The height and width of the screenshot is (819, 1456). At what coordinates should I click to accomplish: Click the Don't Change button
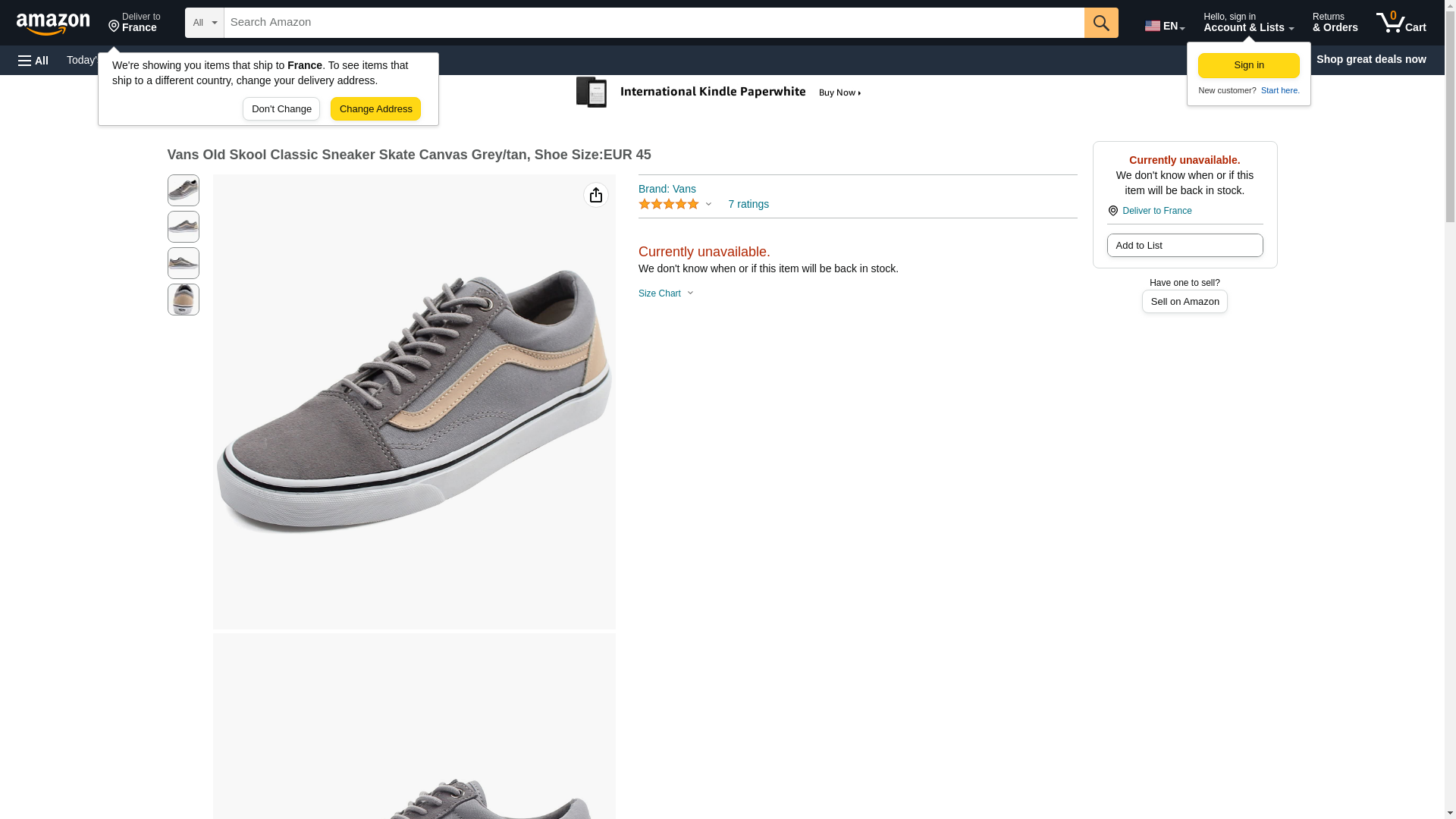click(281, 109)
